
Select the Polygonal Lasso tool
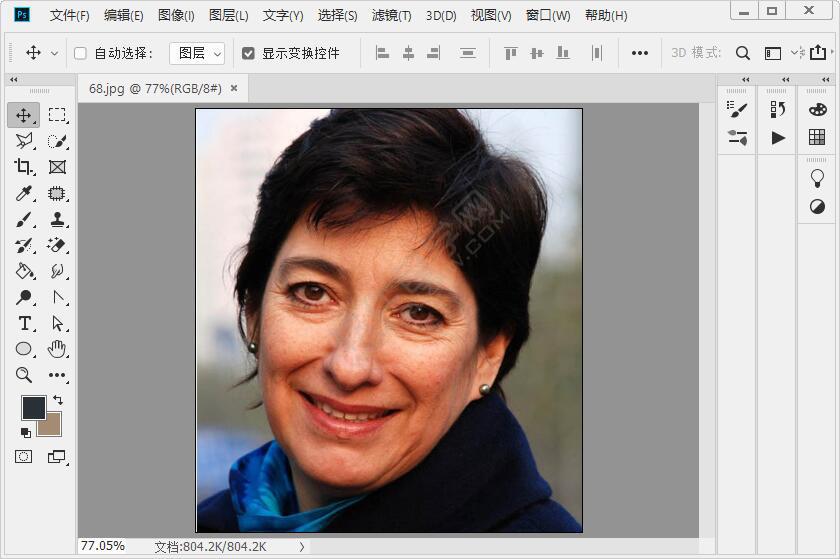(x=24, y=141)
